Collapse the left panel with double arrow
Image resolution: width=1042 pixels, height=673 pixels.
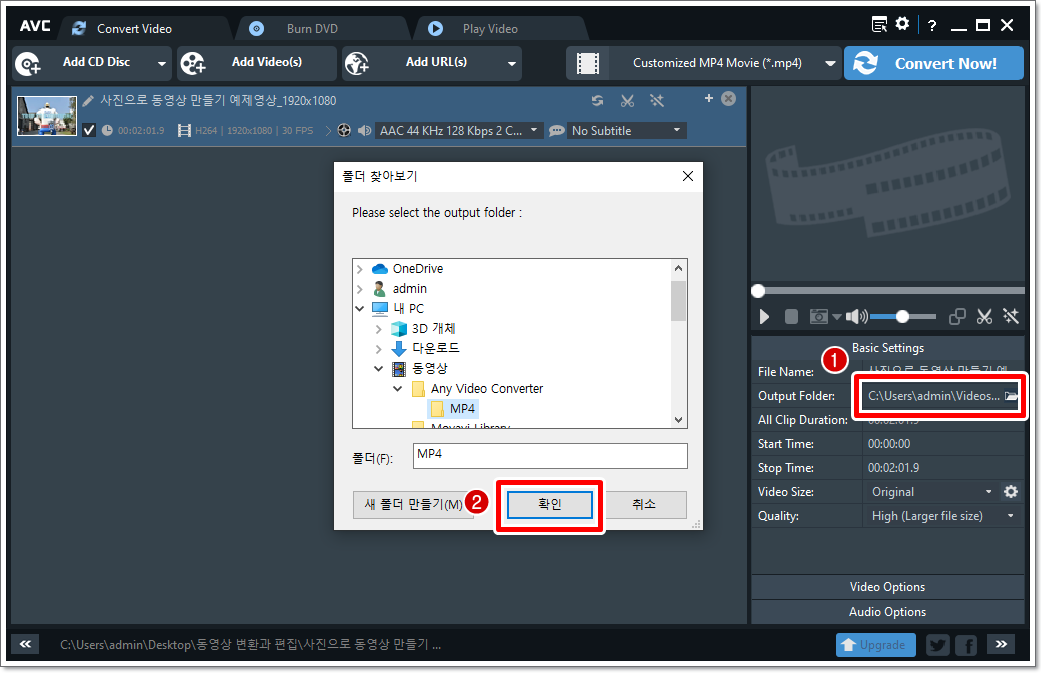(25, 644)
